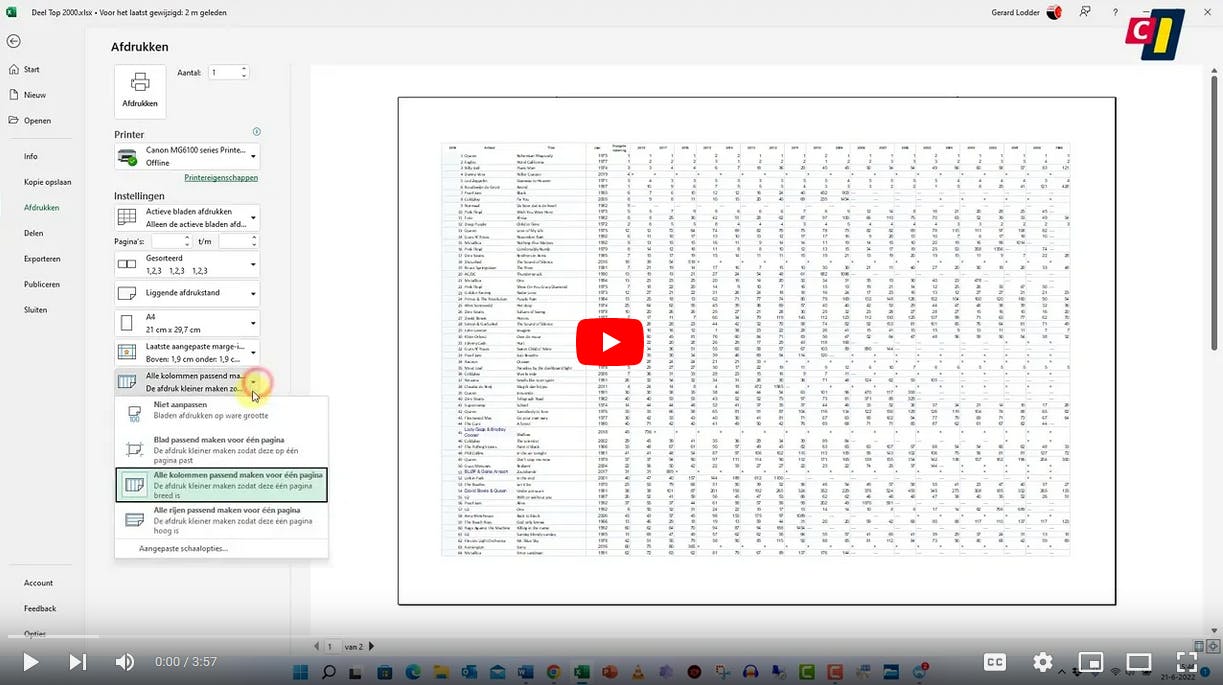The image size is (1223, 685).
Task: Mute the video volume speaker
Action: tap(124, 662)
